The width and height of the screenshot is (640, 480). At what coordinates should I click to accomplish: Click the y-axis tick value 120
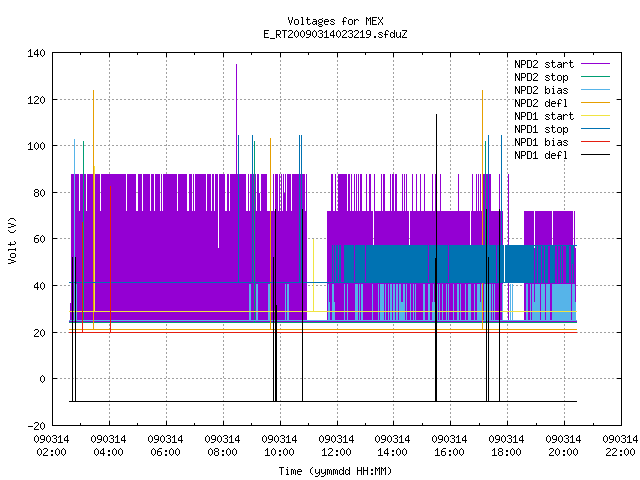point(36,100)
